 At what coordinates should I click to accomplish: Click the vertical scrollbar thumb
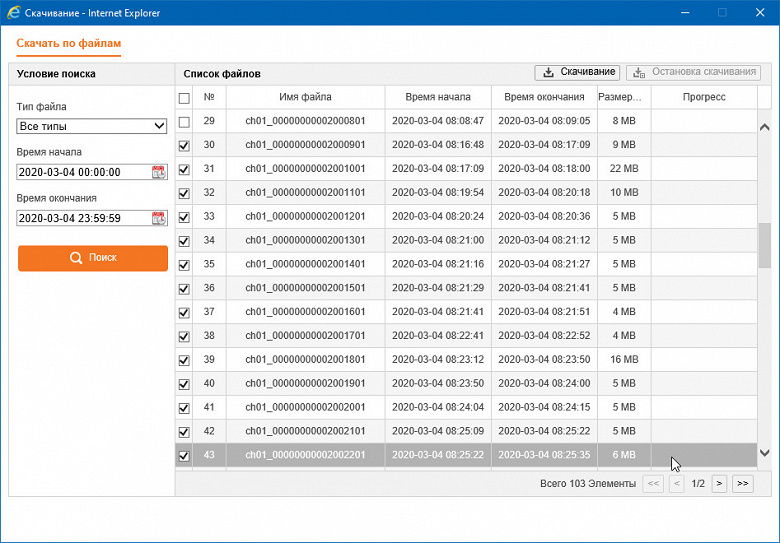pyautogui.click(x=765, y=246)
